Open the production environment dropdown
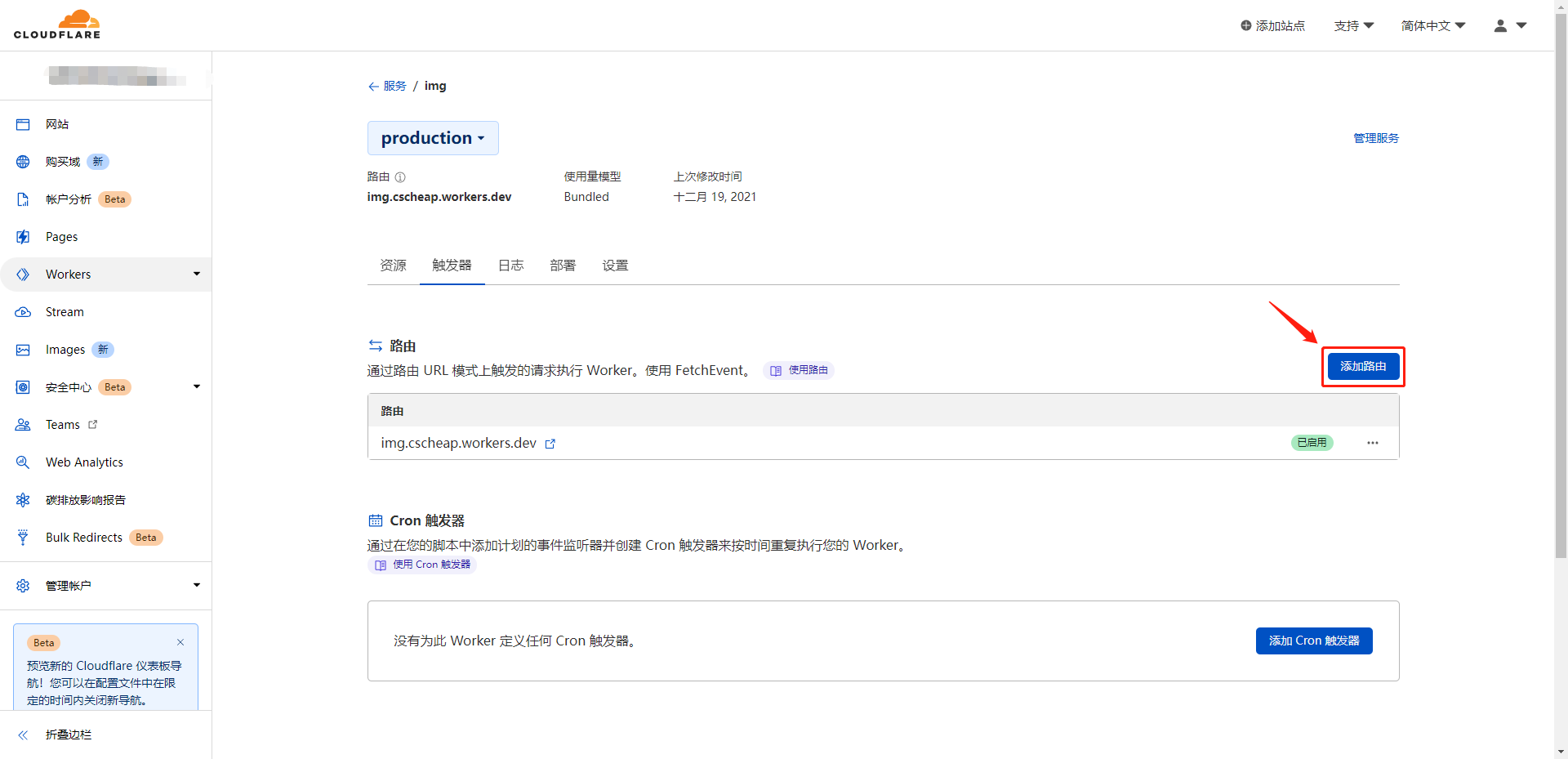Image resolution: width=1568 pixels, height=759 pixels. coord(433,138)
